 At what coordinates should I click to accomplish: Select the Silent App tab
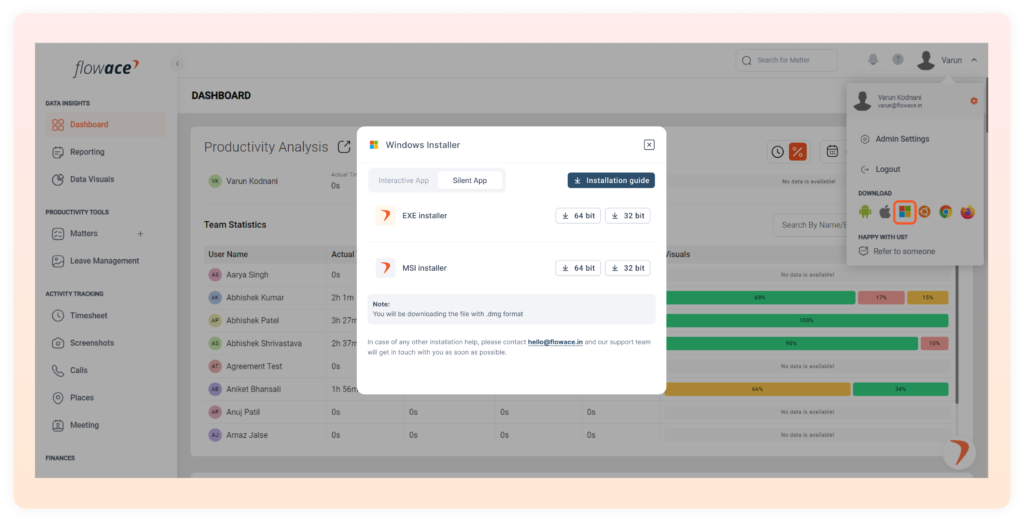coord(470,181)
